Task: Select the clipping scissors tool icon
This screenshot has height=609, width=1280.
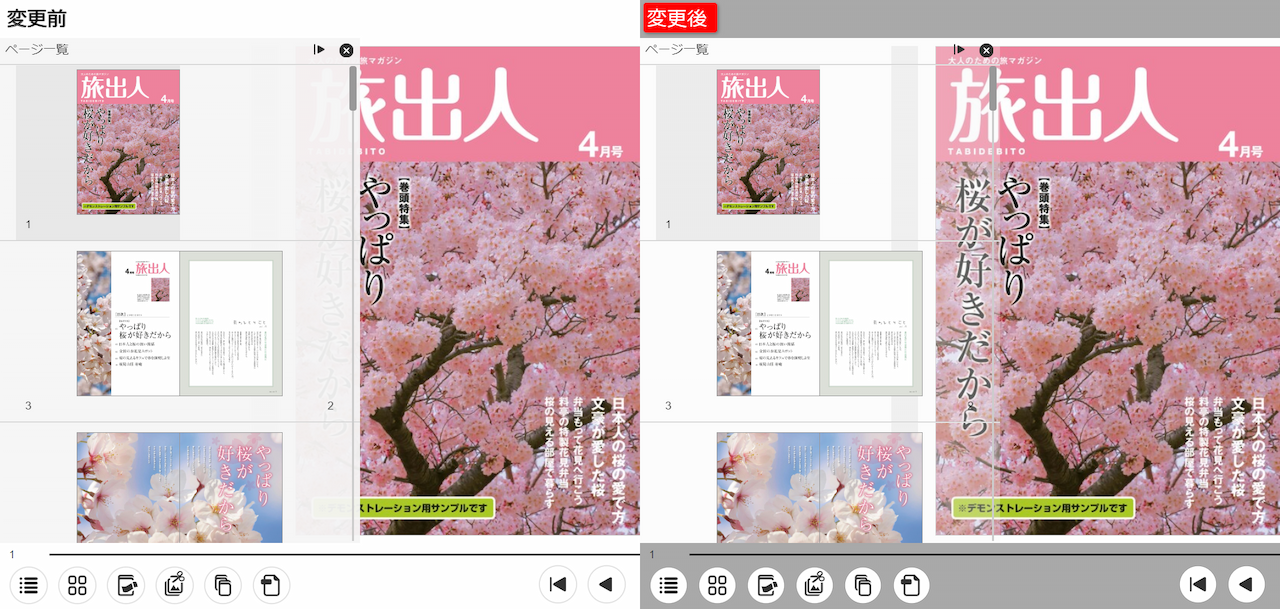Action: [x=174, y=585]
